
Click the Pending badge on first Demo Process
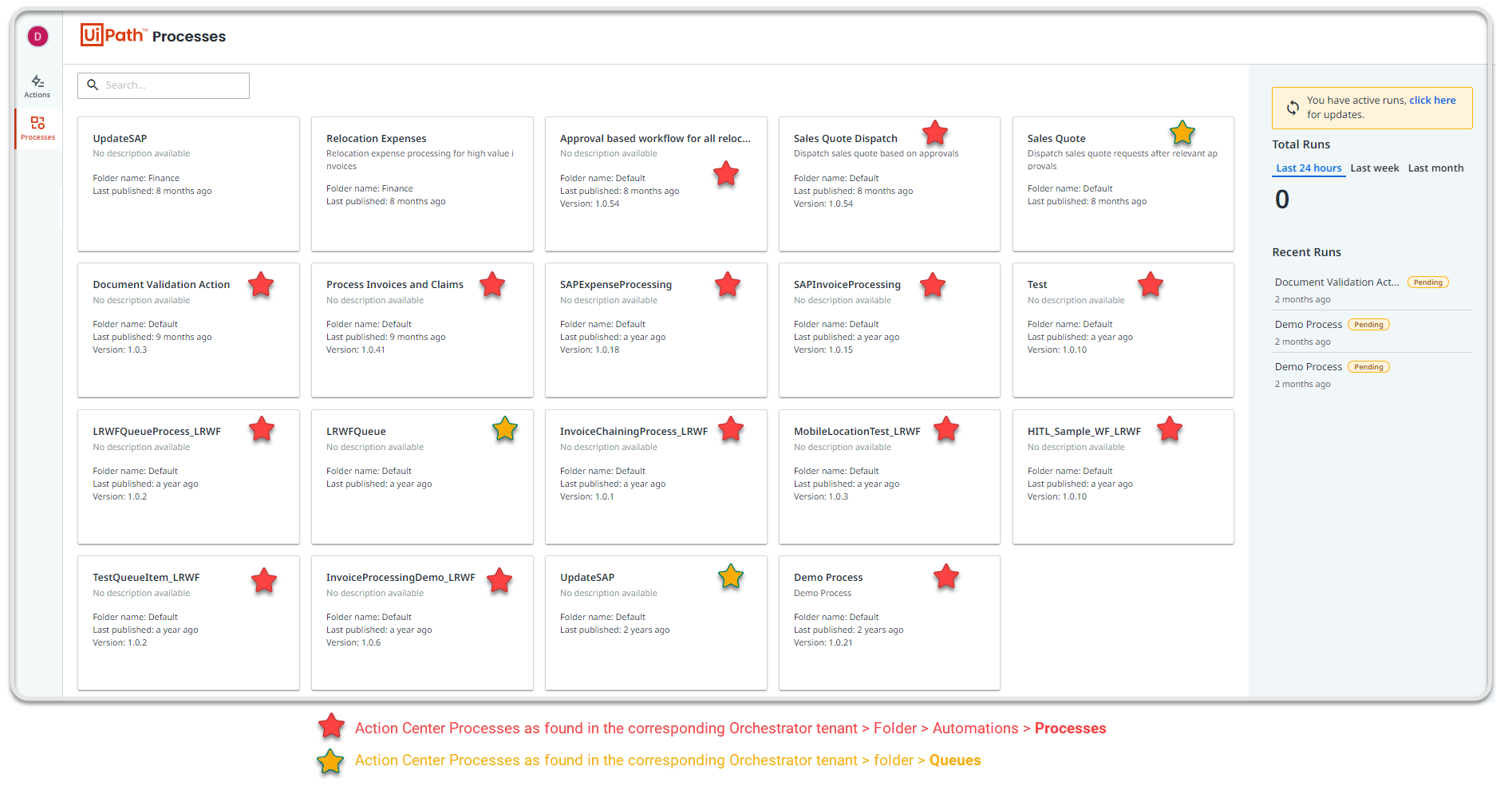pos(1368,325)
